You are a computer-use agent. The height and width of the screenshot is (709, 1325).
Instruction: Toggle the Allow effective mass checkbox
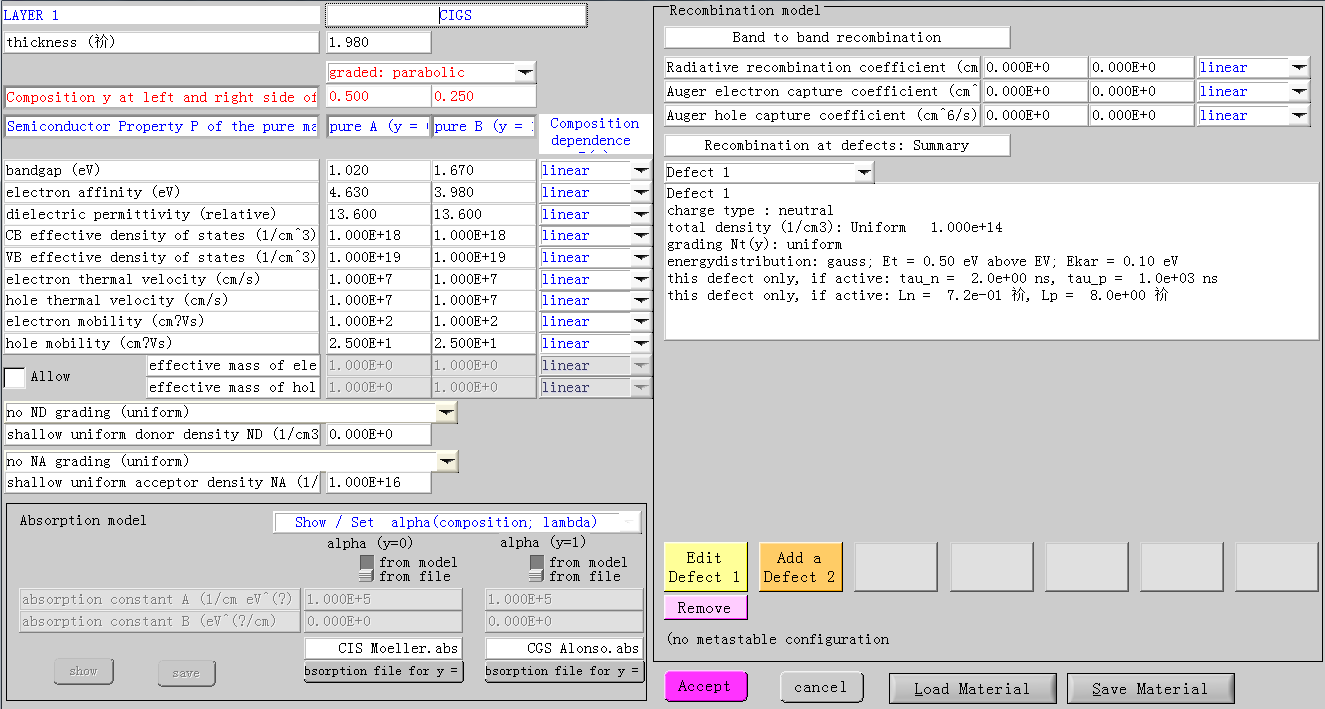click(x=15, y=377)
